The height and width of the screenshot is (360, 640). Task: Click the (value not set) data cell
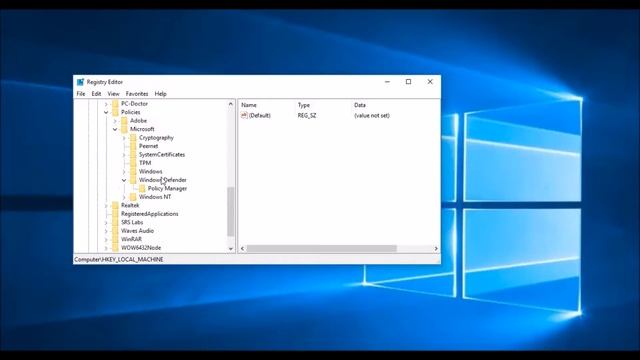point(372,116)
